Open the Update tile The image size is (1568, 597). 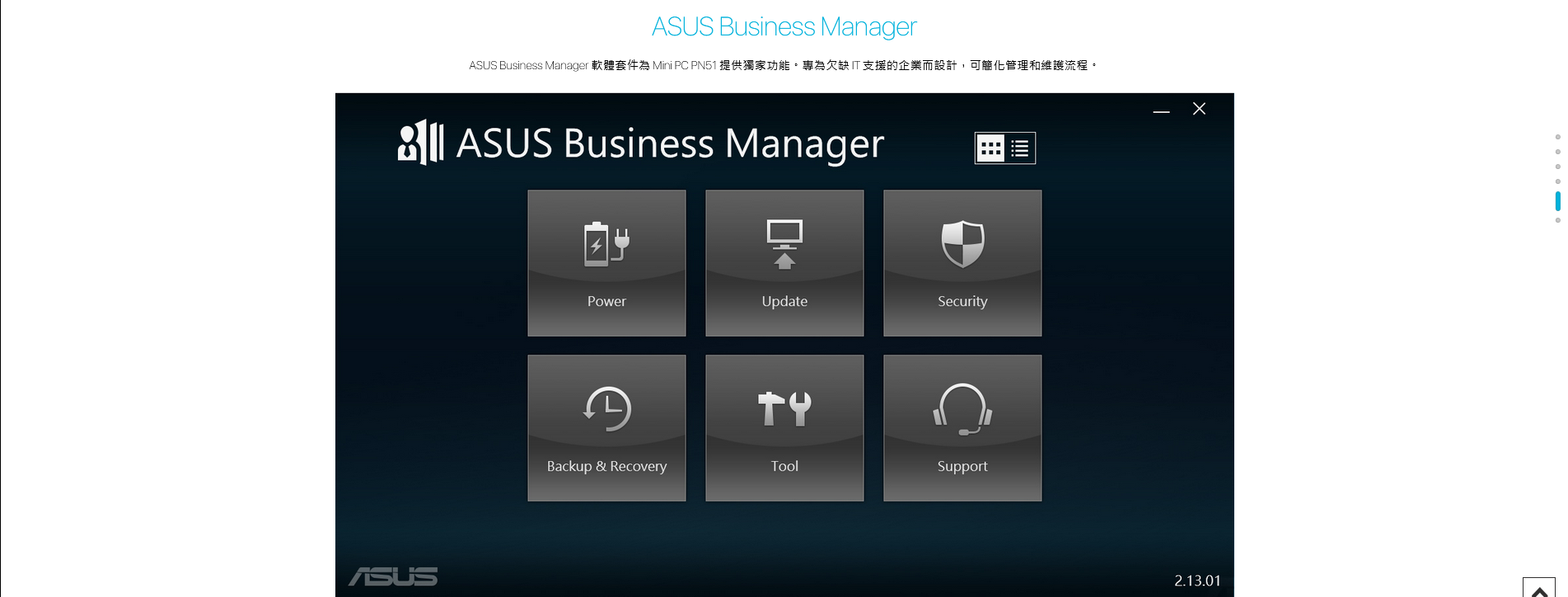click(784, 263)
